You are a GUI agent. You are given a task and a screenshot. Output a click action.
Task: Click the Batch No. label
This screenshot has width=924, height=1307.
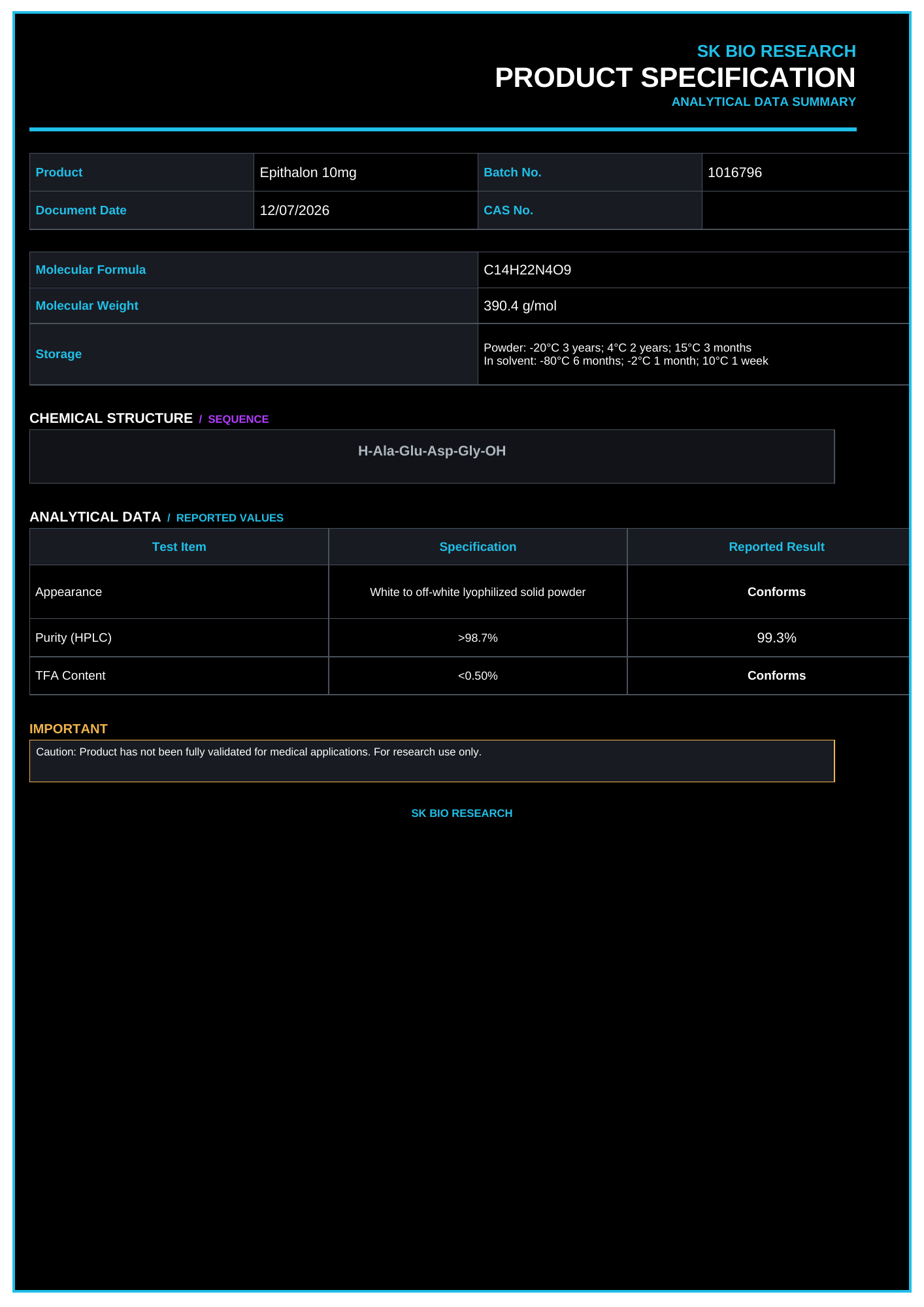click(512, 173)
